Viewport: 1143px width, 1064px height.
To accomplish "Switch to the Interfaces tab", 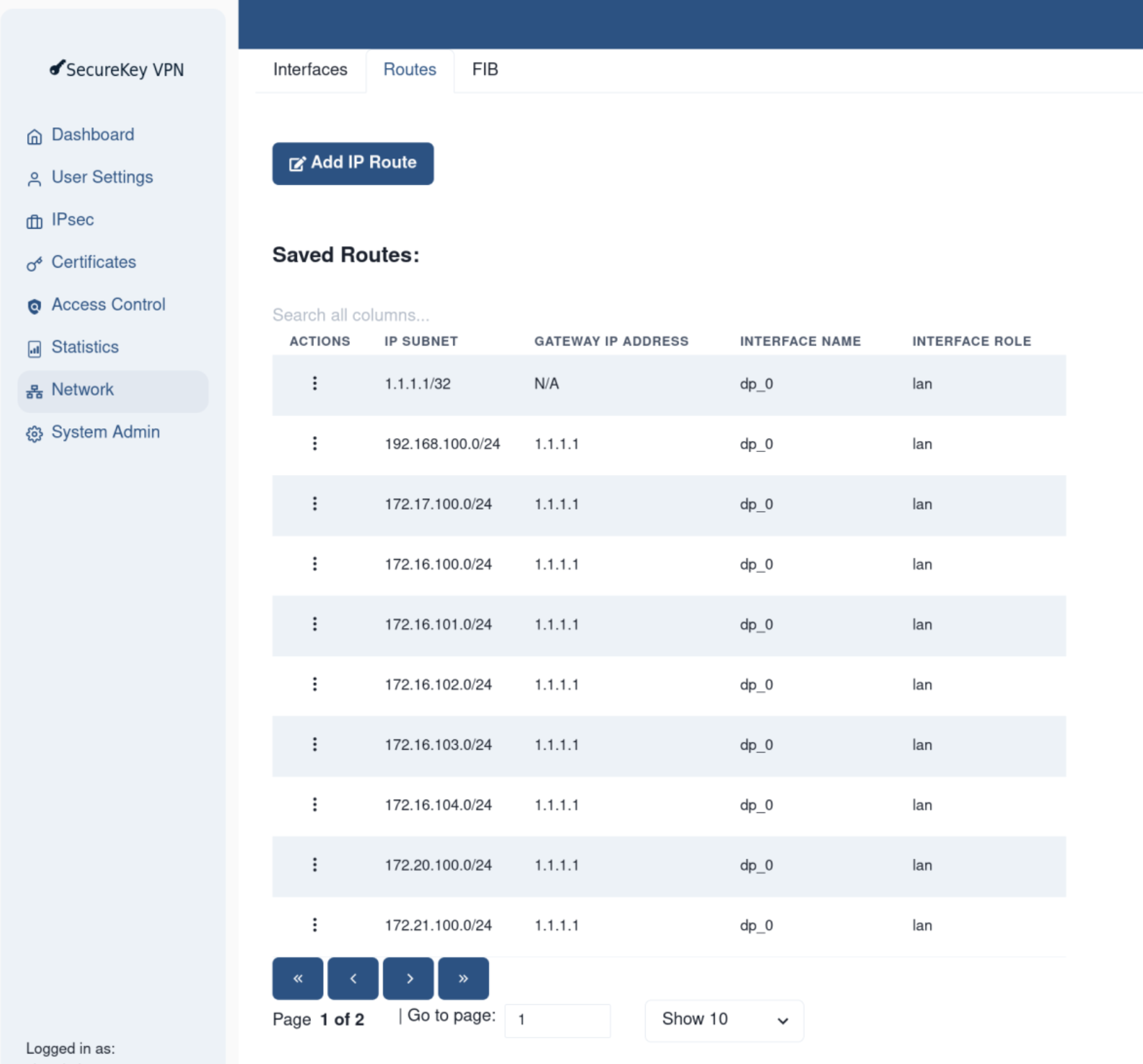I will tap(310, 70).
